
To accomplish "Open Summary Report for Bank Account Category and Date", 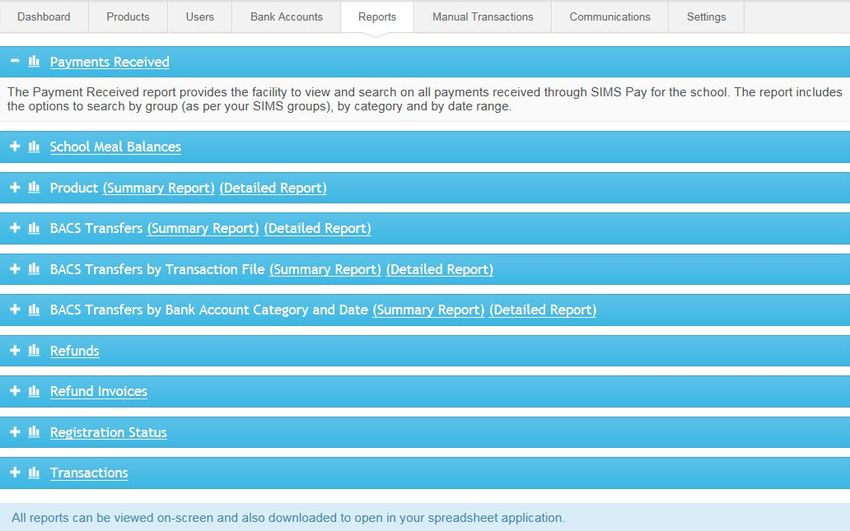I will [429, 310].
